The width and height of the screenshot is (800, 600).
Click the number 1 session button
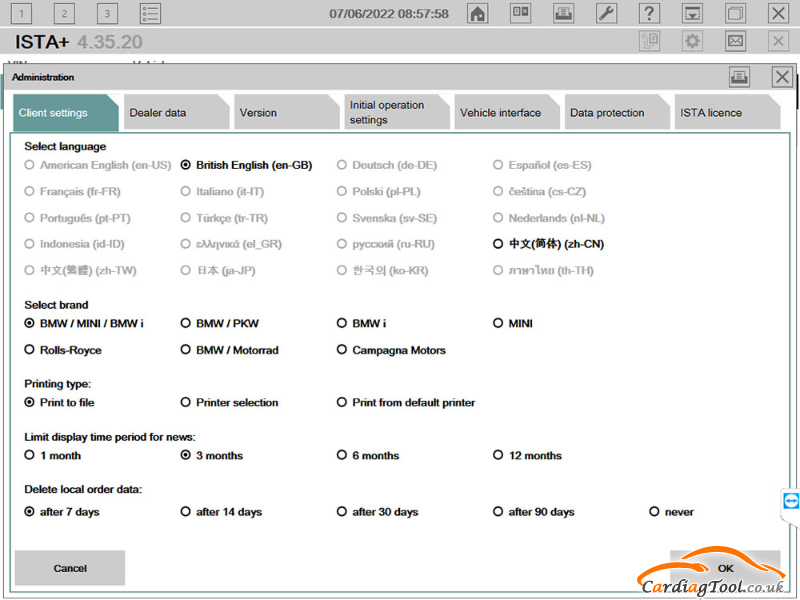(x=21, y=13)
